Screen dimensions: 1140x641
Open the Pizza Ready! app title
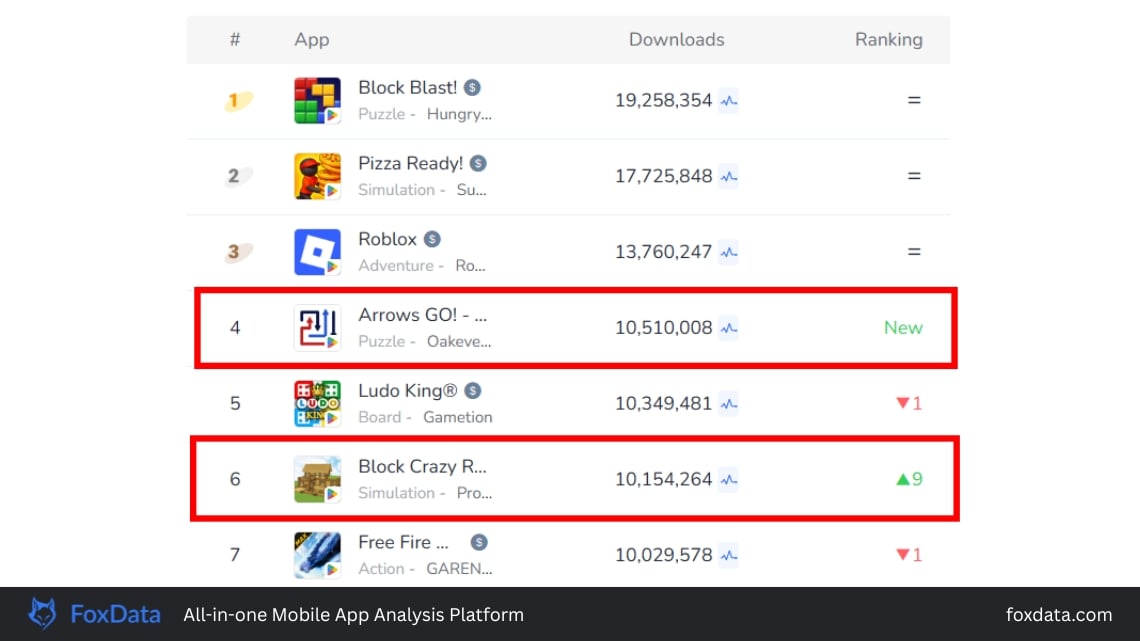tap(410, 164)
